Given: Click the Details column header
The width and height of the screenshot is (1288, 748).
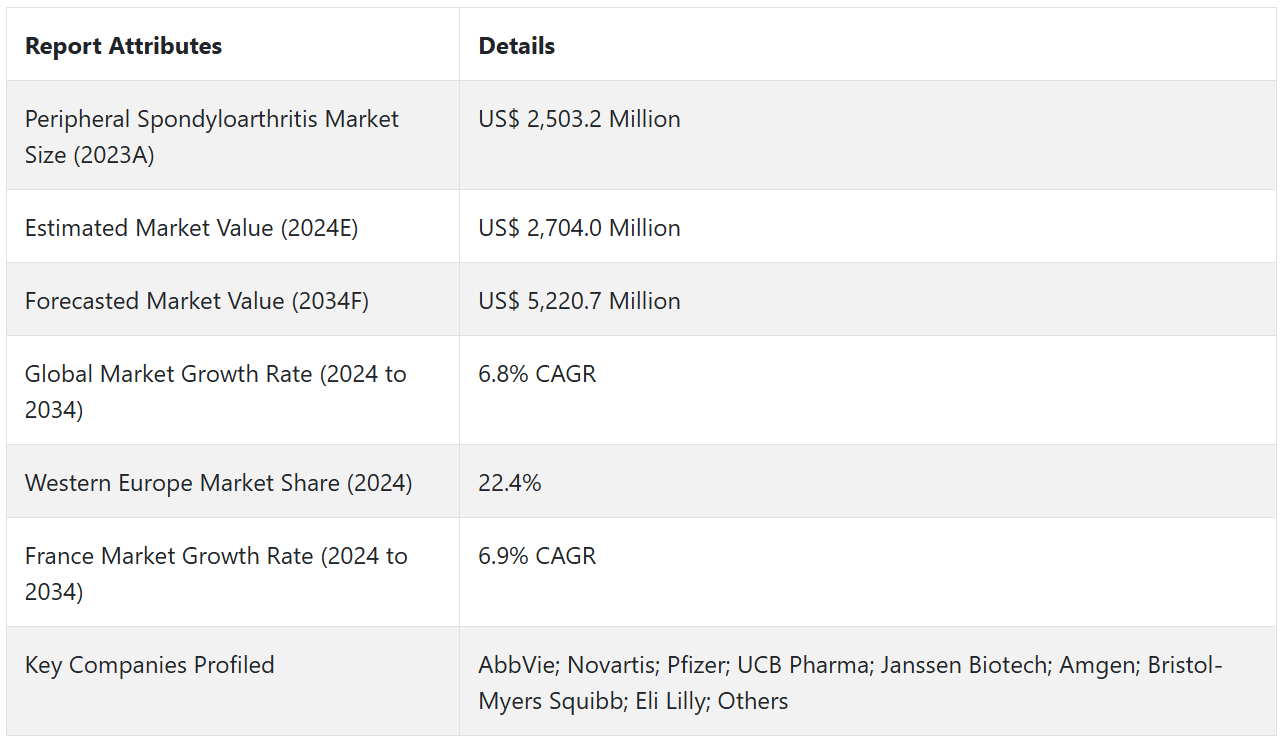Looking at the screenshot, I should (x=516, y=46).
